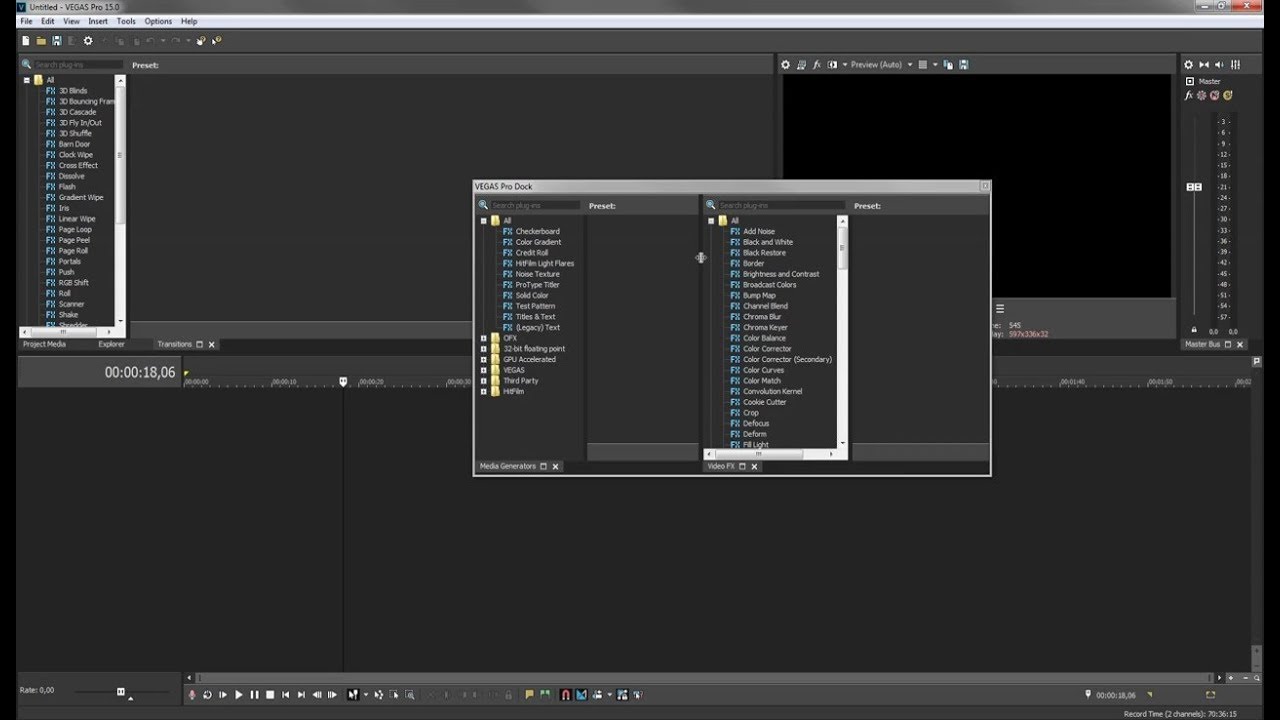The width and height of the screenshot is (1280, 720).
Task: Expand the Third Party folder
Action: click(483, 381)
